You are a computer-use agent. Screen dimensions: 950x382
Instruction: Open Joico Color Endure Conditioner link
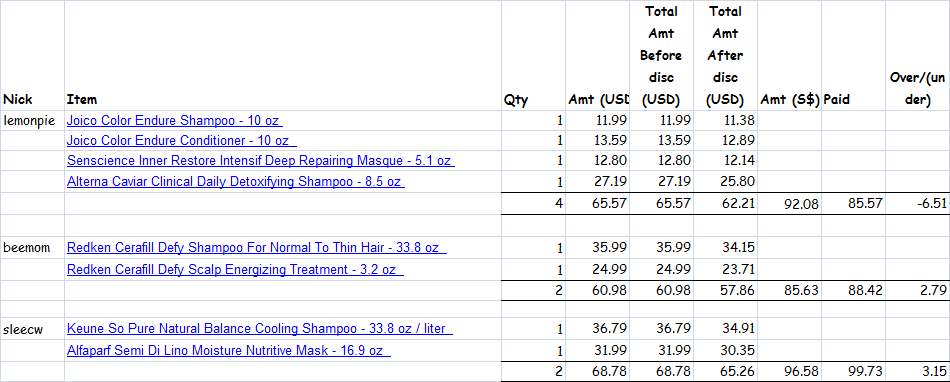(x=182, y=141)
